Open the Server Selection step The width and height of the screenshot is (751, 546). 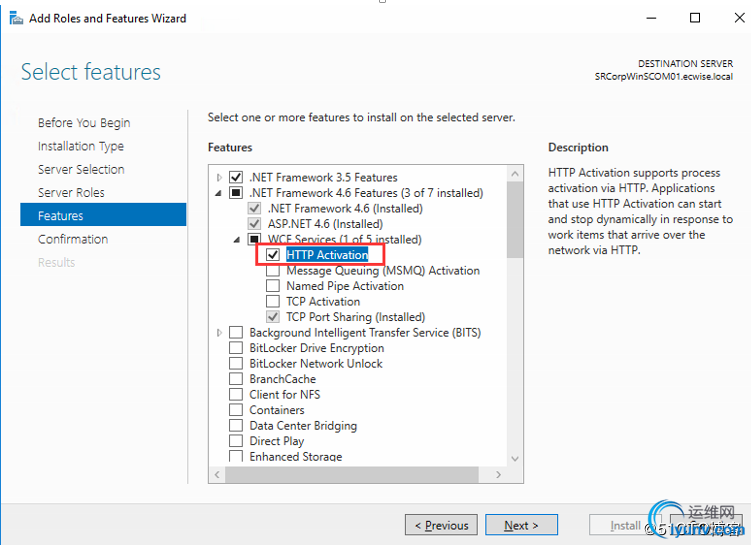click(81, 170)
